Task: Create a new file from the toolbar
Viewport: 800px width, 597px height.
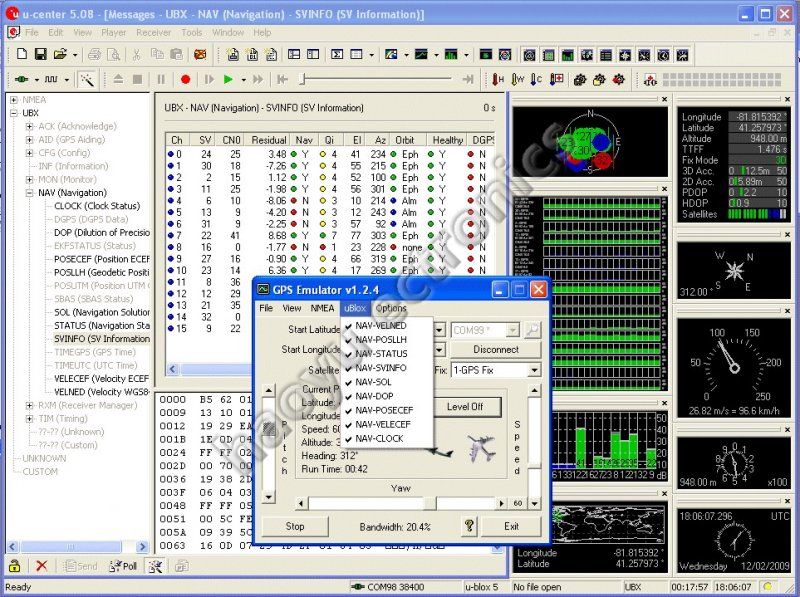Action: [x=21, y=54]
